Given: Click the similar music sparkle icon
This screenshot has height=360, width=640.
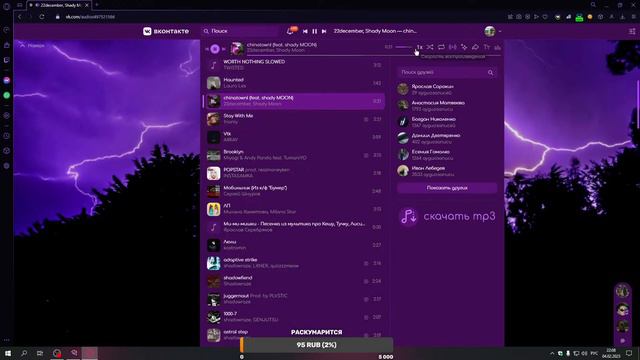Looking at the screenshot, I should click(464, 47).
